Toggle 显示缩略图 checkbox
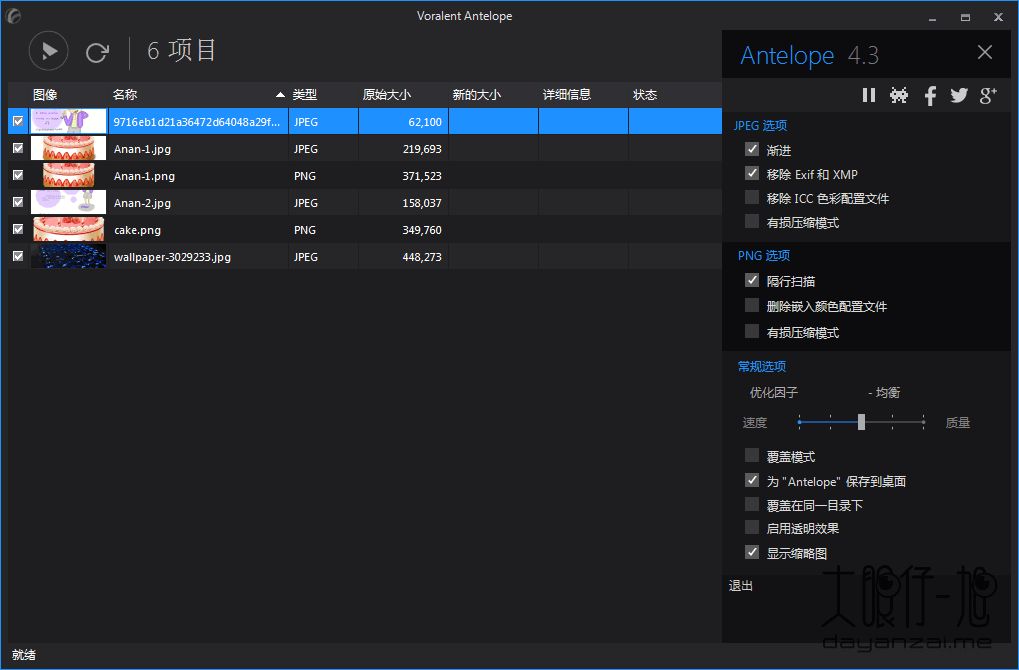This screenshot has width=1019, height=670. point(752,552)
